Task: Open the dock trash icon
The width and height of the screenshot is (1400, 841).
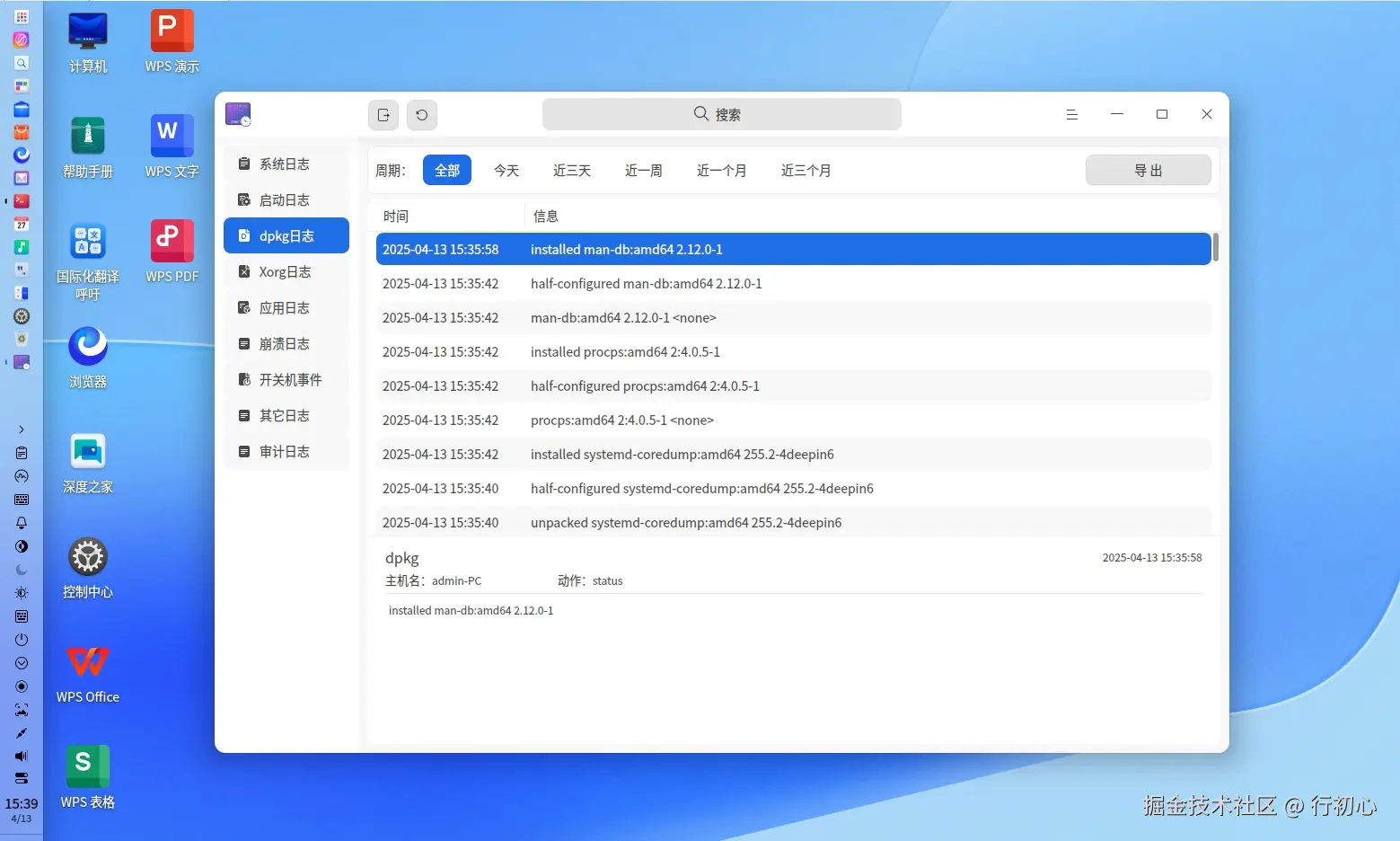Action: [22, 340]
